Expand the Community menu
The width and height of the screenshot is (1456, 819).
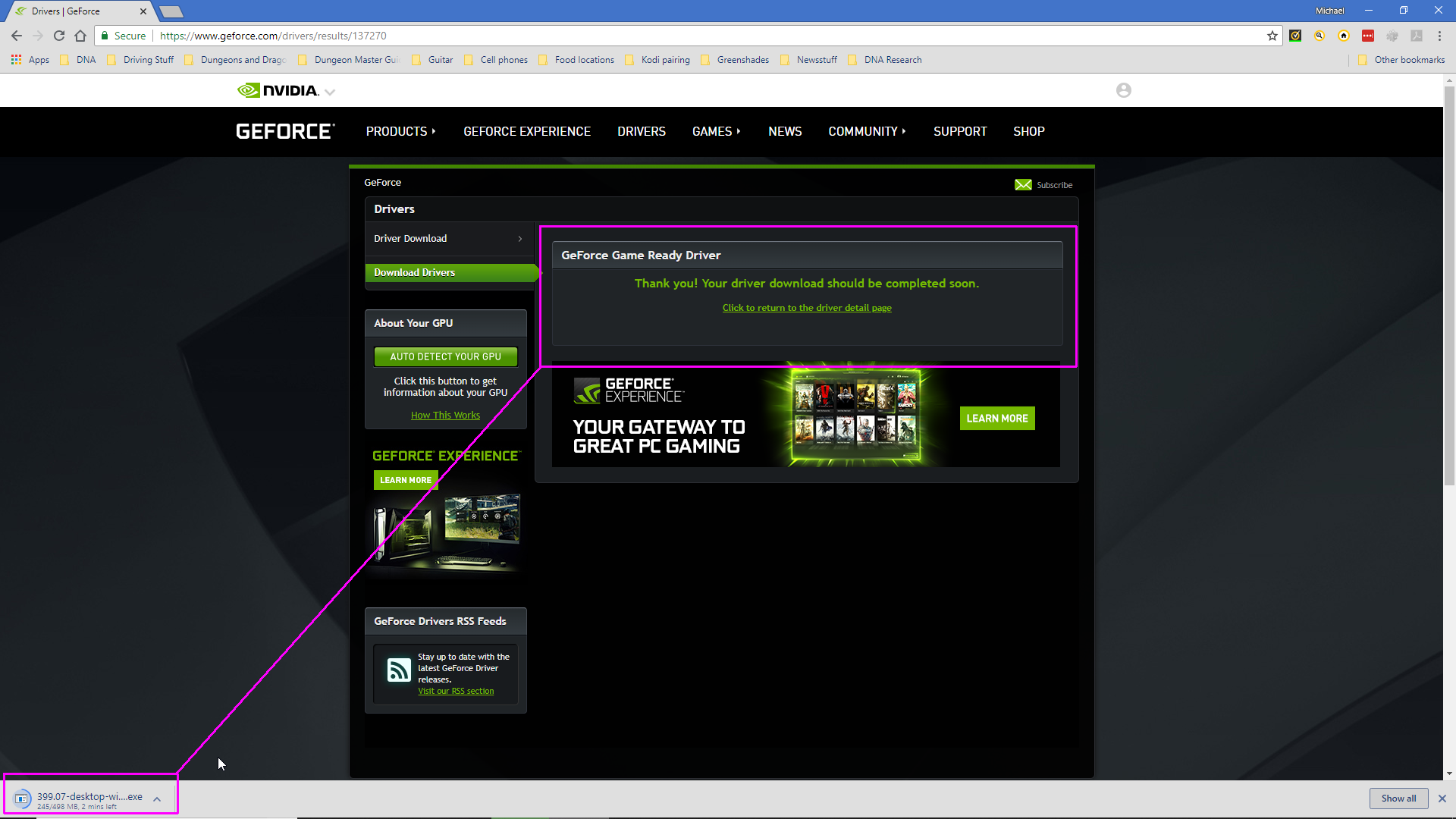[x=867, y=131]
